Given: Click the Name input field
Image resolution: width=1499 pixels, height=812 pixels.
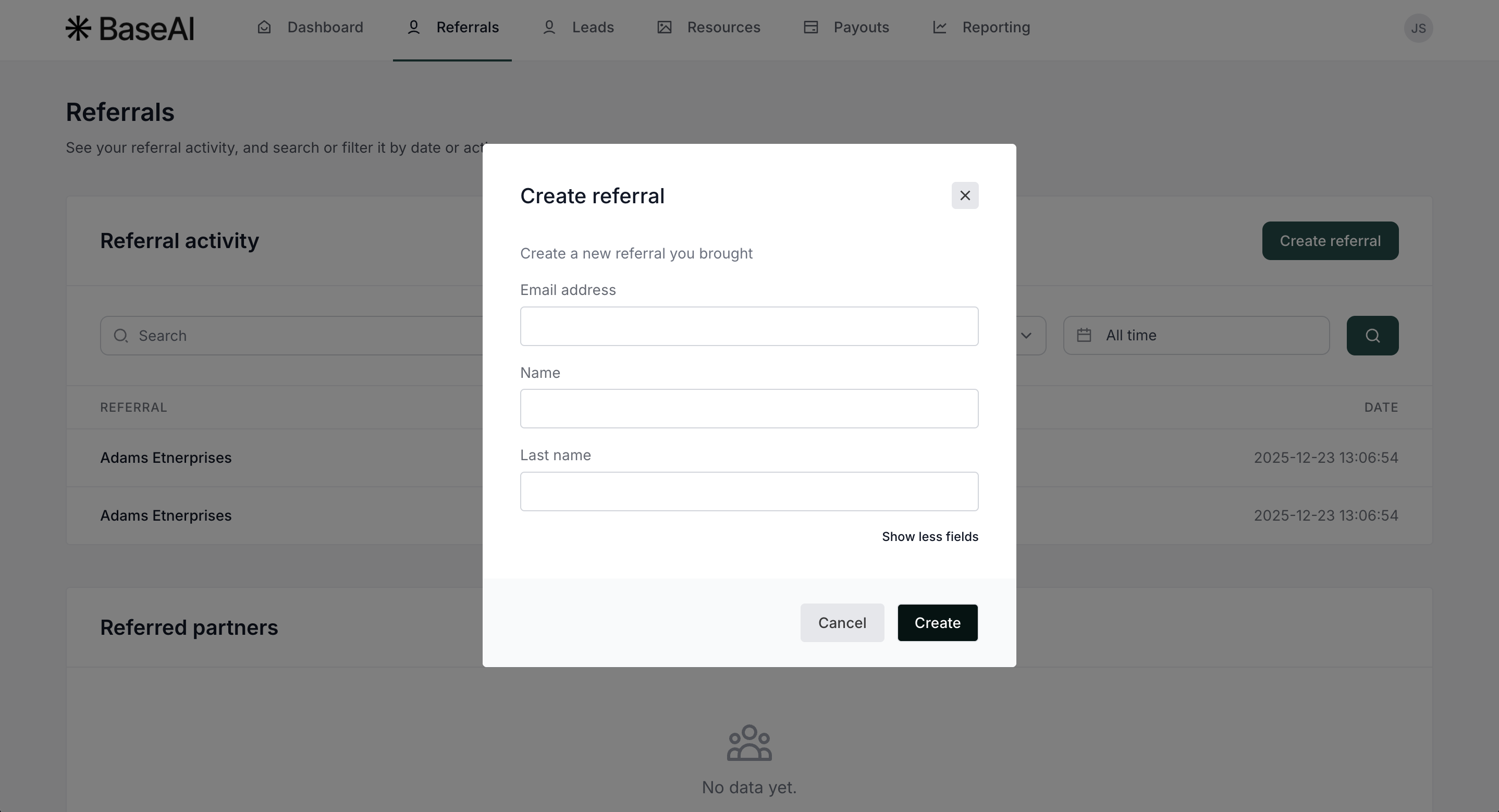Looking at the screenshot, I should coord(749,409).
